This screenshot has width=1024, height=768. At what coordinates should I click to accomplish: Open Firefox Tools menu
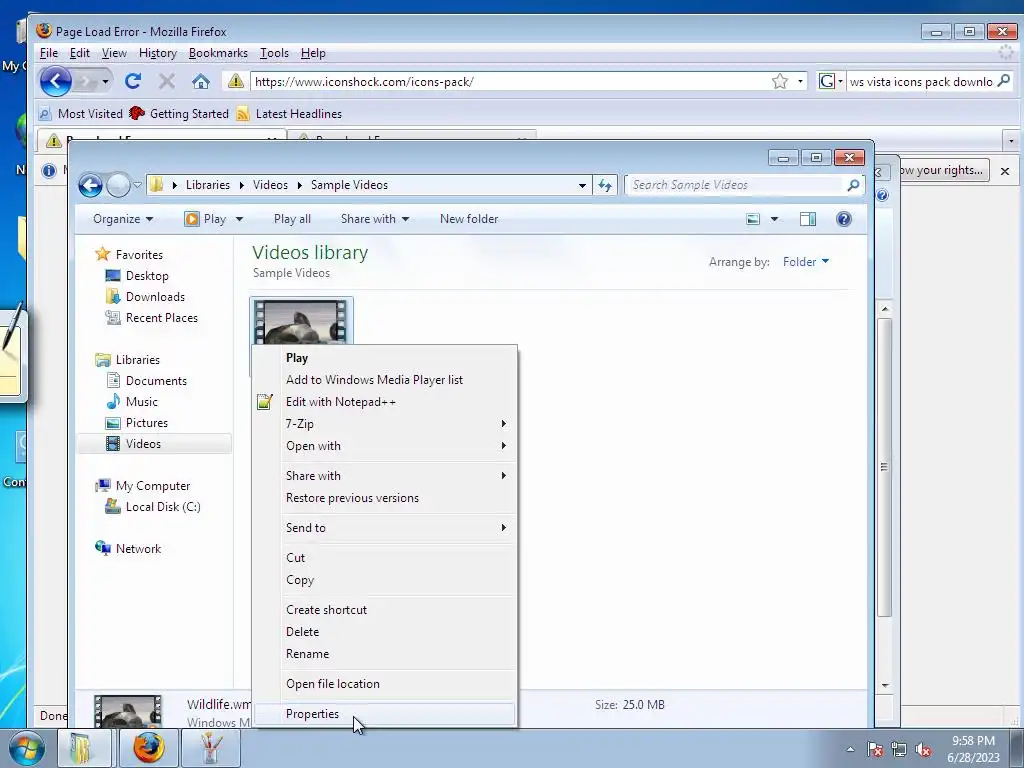pyautogui.click(x=274, y=53)
